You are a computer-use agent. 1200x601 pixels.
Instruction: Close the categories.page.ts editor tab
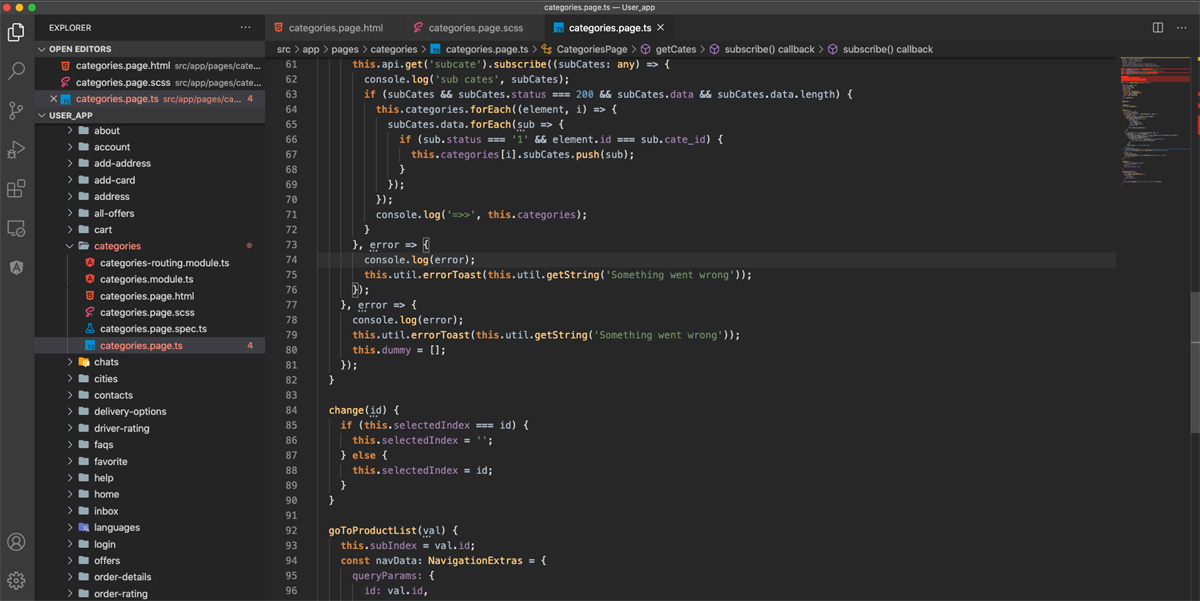click(x=661, y=28)
